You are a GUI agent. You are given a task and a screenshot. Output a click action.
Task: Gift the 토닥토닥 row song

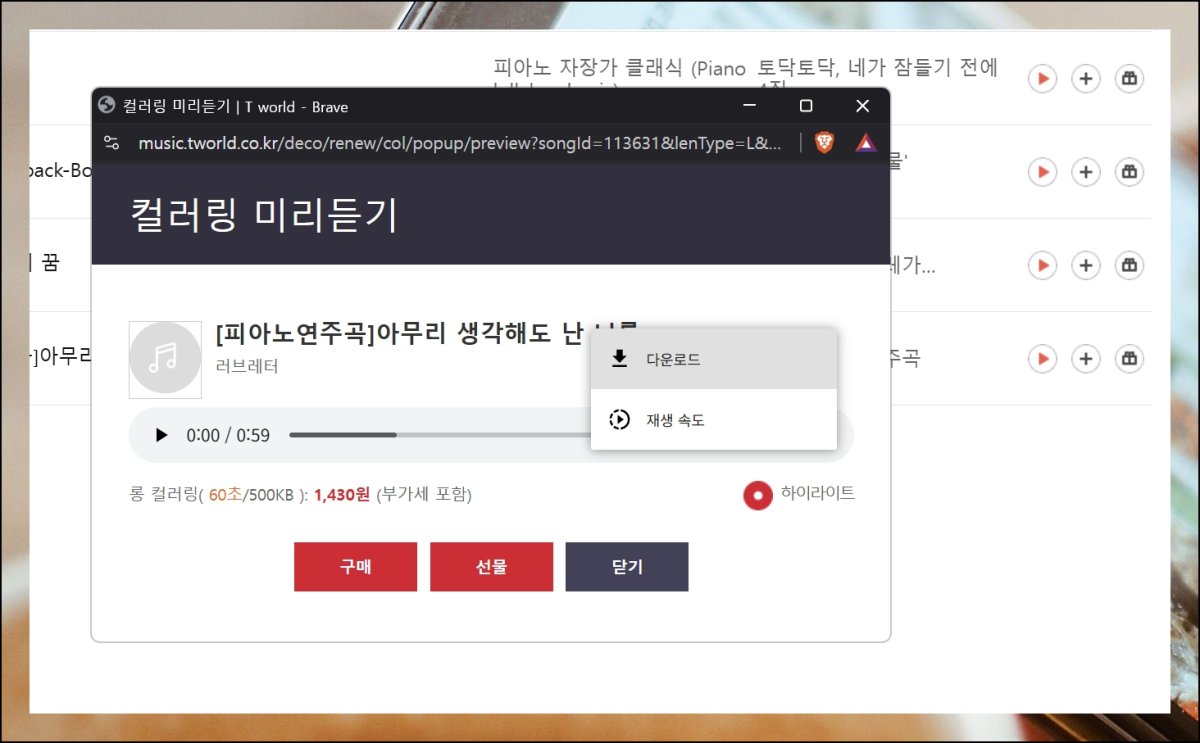click(x=1129, y=78)
